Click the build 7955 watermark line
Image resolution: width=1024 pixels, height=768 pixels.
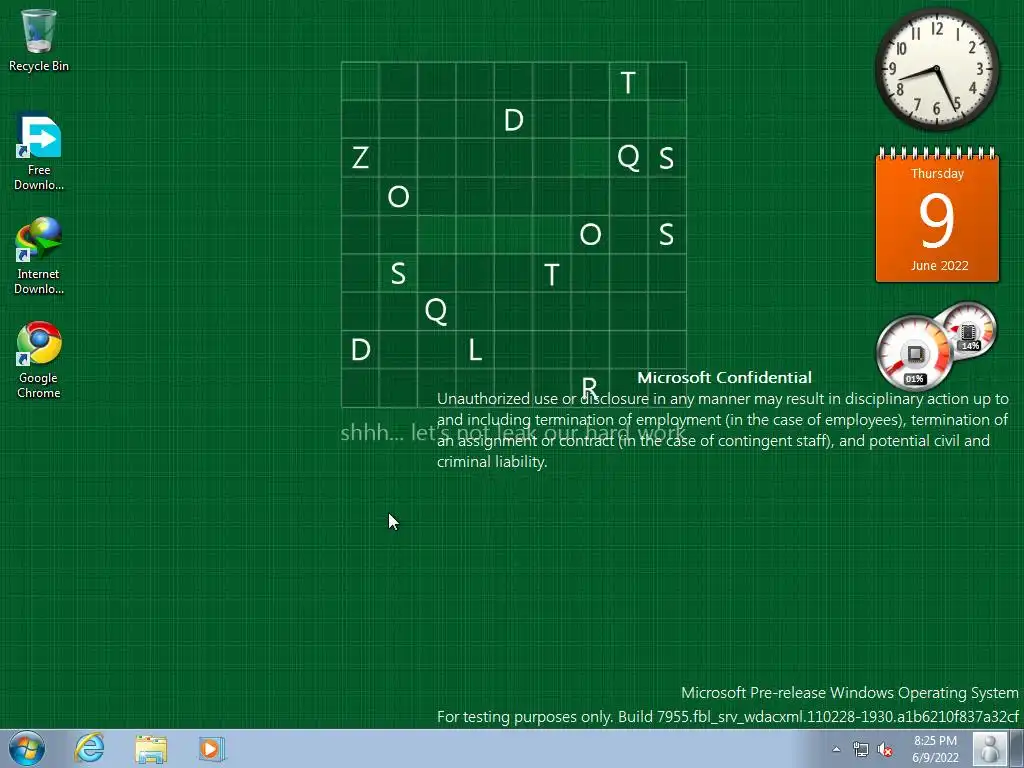728,716
